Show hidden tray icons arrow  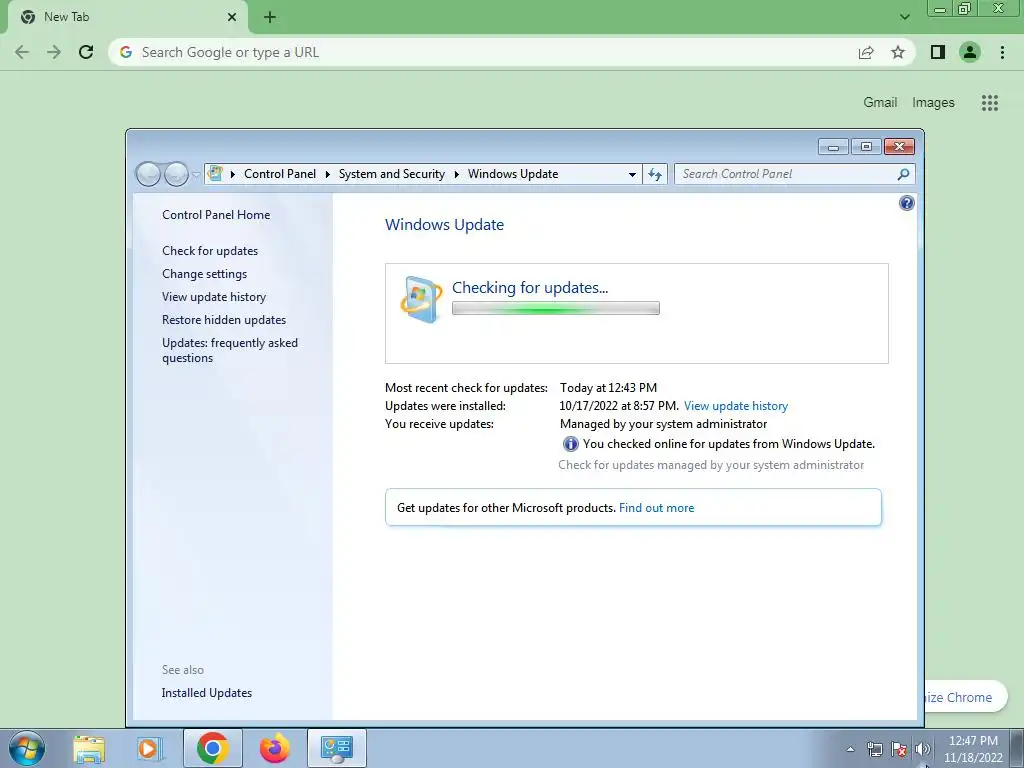point(850,749)
